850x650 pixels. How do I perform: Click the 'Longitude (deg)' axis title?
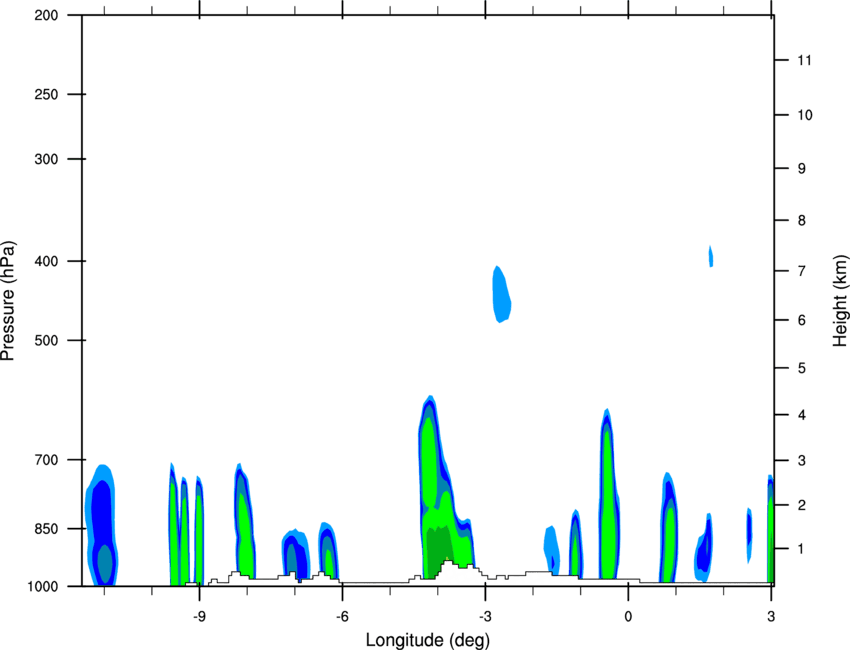coord(428,640)
